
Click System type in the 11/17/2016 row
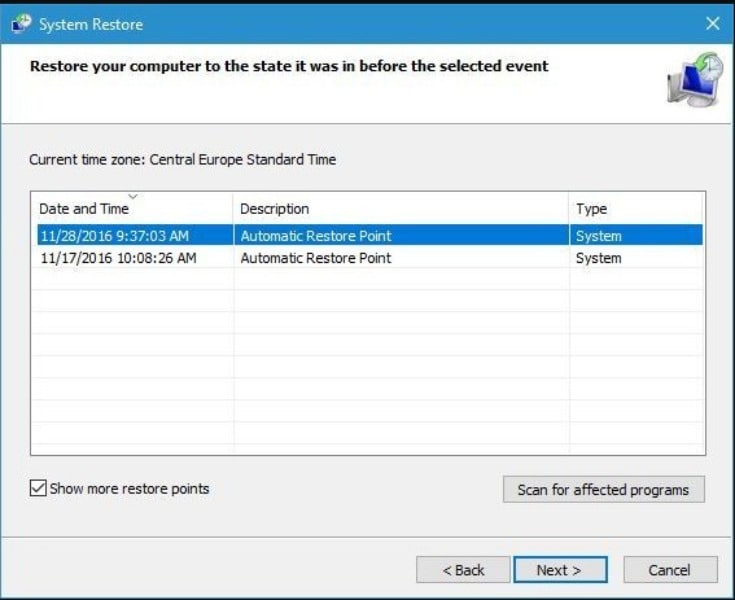pyautogui.click(x=599, y=258)
